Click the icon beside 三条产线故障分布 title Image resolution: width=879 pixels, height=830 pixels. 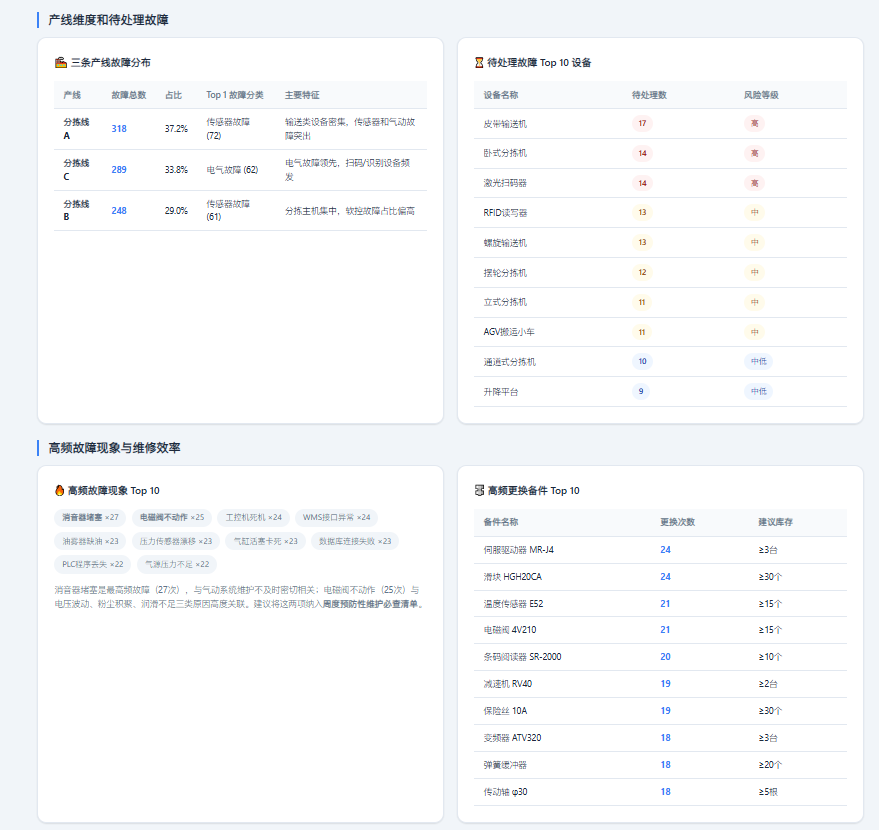coord(61,63)
